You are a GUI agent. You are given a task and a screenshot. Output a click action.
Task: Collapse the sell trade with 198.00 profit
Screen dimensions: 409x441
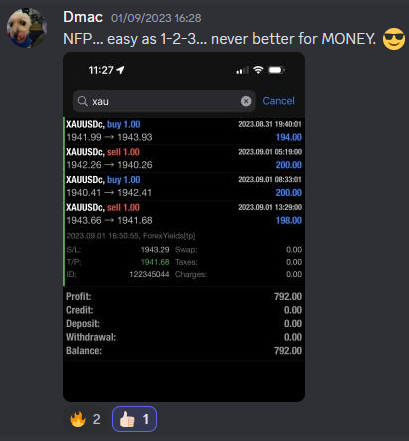click(x=184, y=214)
